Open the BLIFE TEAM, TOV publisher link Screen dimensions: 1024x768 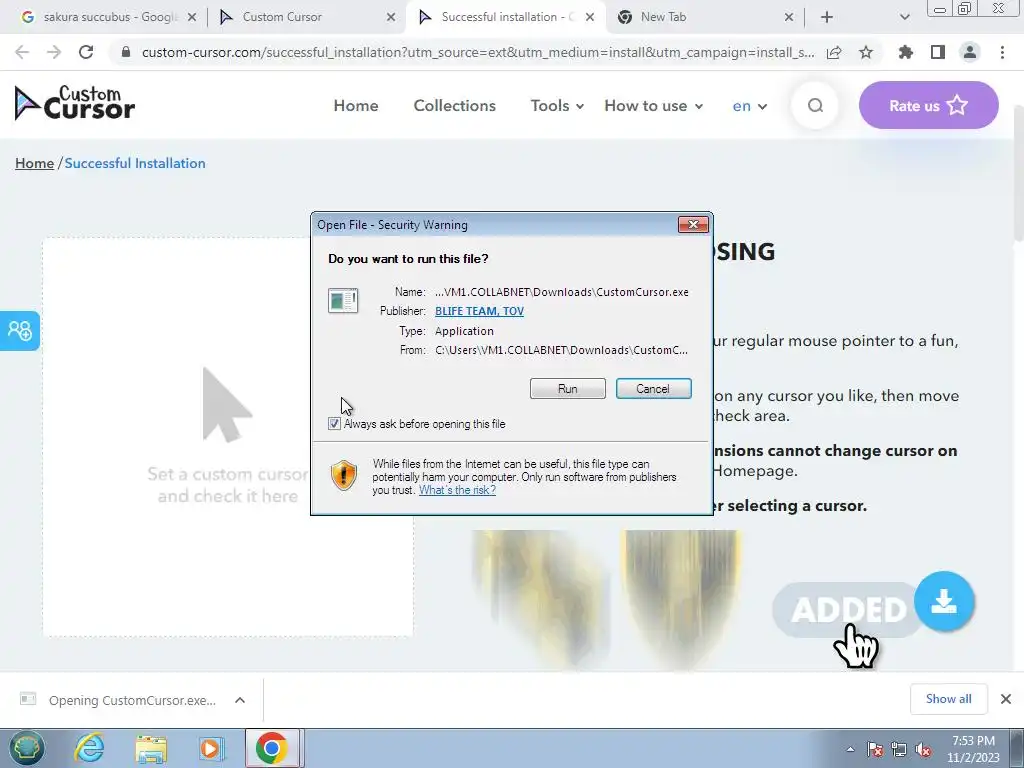point(479,311)
